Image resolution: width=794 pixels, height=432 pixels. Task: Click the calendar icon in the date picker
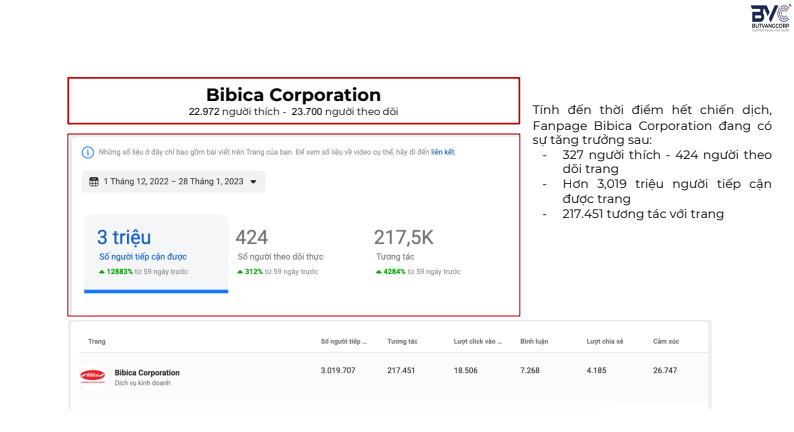[94, 182]
